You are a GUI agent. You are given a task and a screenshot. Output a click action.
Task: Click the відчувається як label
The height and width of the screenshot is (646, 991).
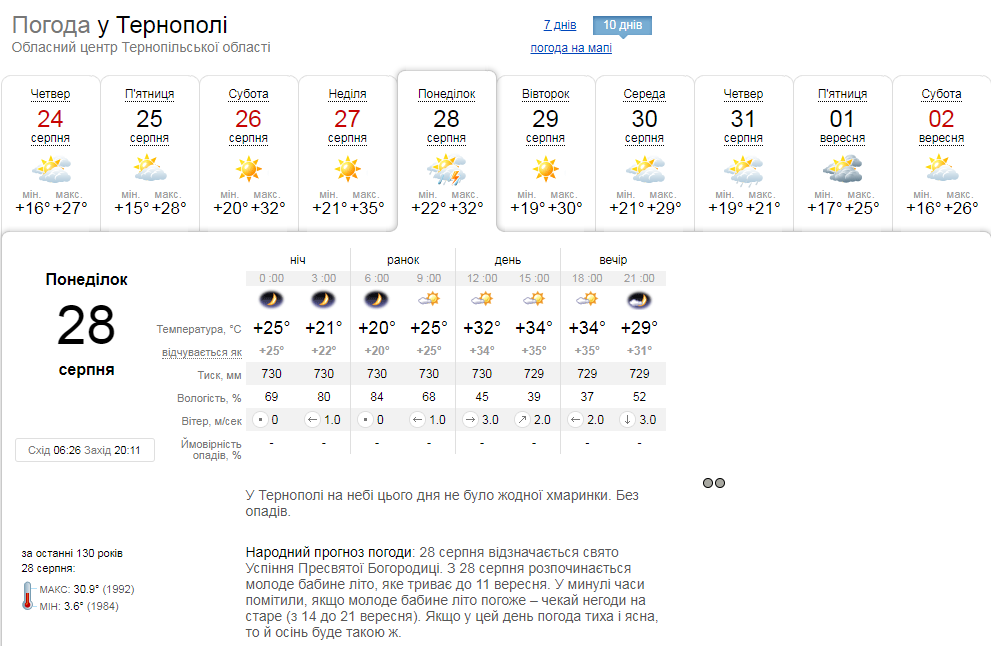click(x=202, y=352)
